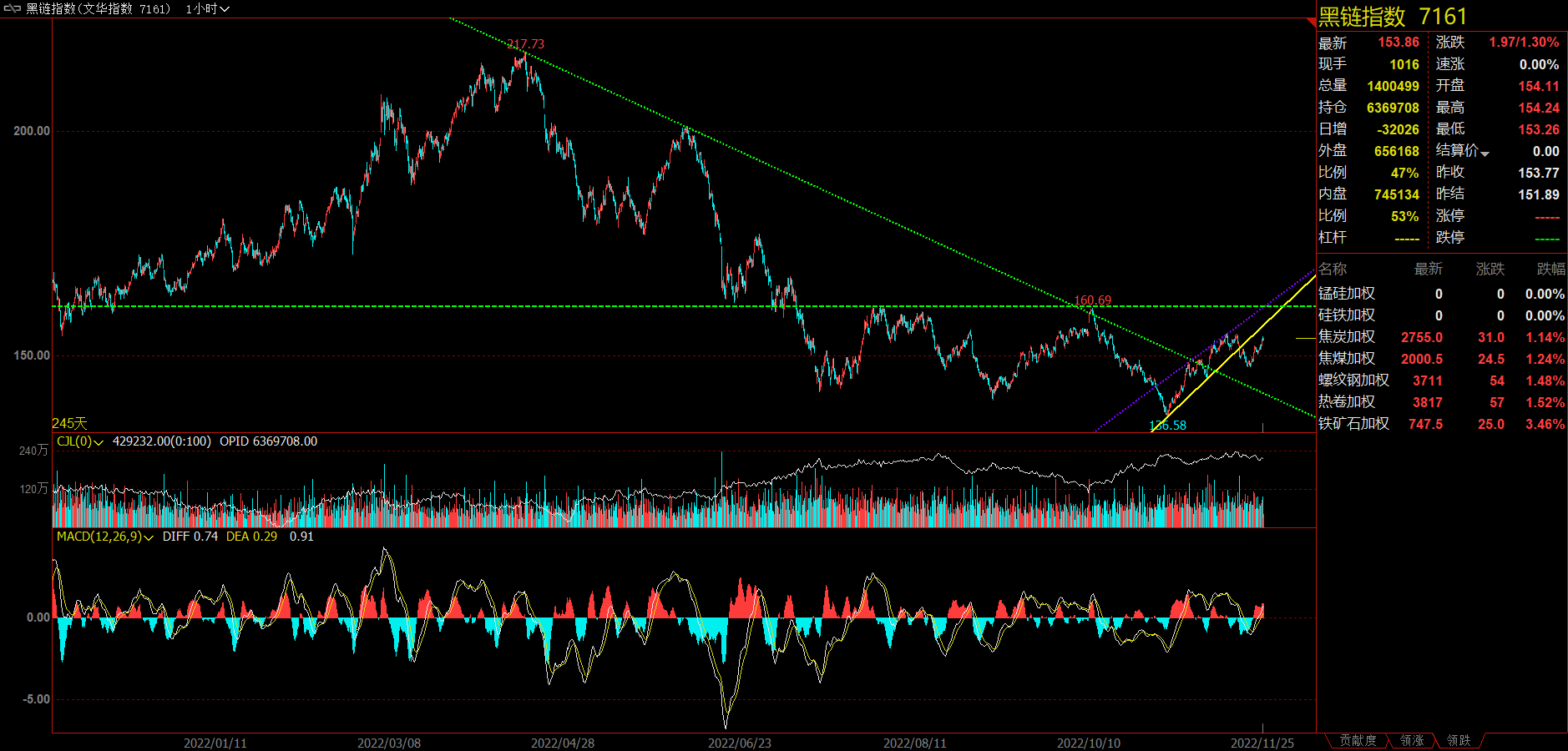1568x751 pixels.
Task: Click the 内盘 value 745134
Action: [1397, 194]
